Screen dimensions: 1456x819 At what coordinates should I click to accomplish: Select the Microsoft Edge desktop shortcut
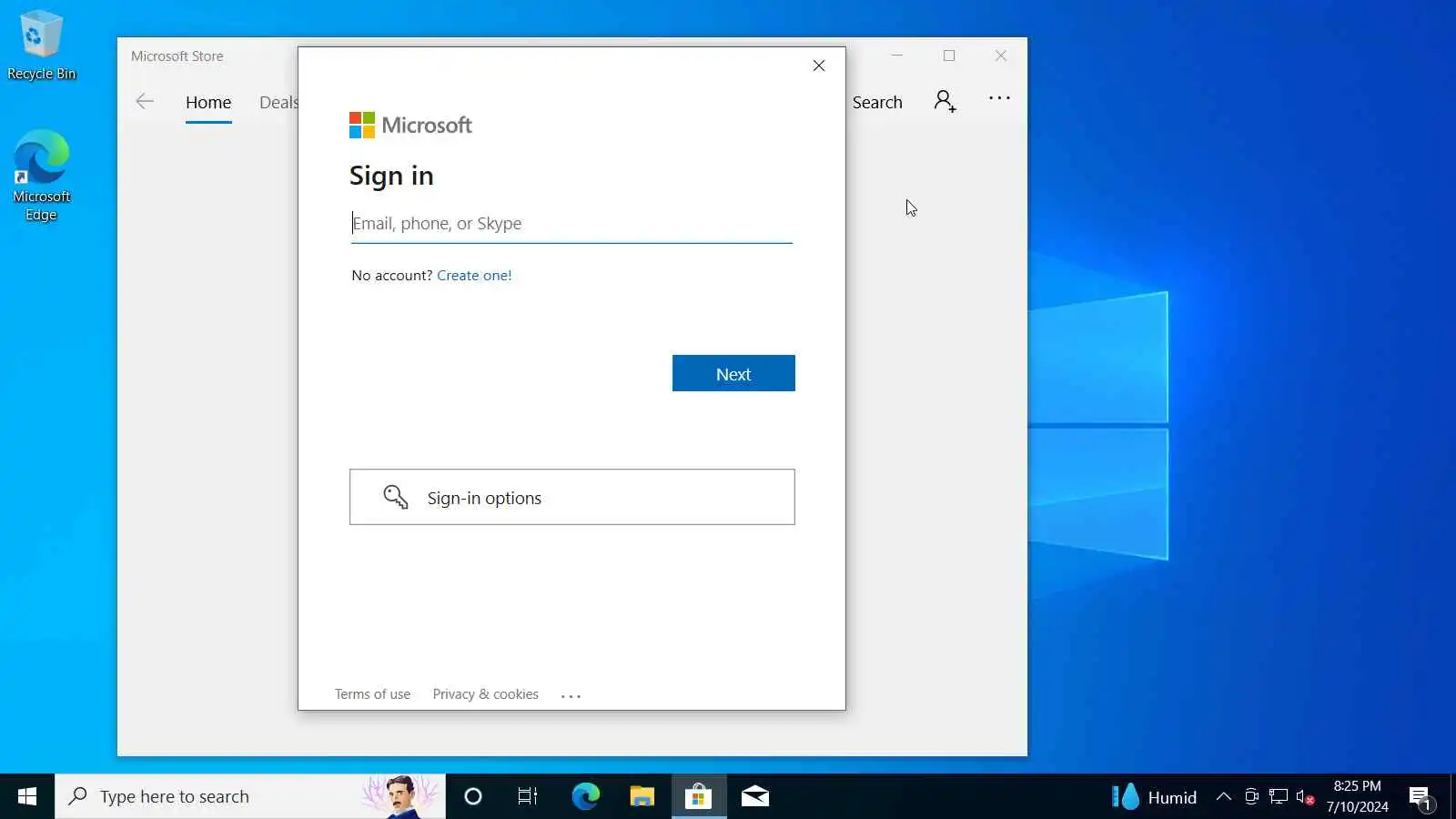(x=41, y=176)
